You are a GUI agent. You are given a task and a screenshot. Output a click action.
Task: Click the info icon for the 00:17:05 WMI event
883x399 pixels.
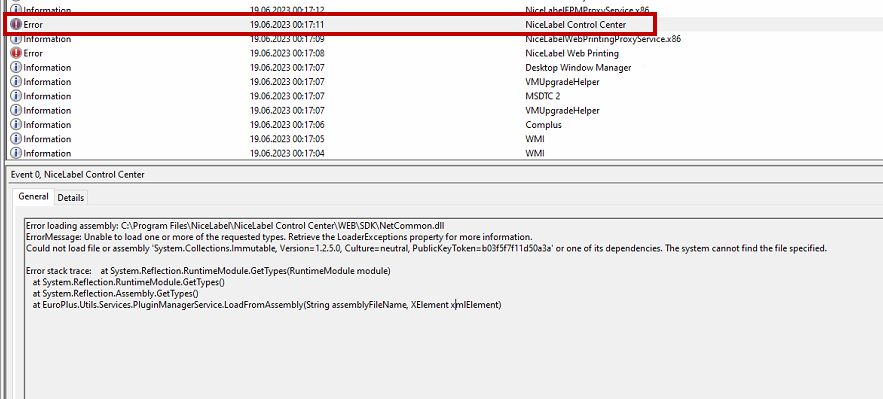(x=16, y=139)
